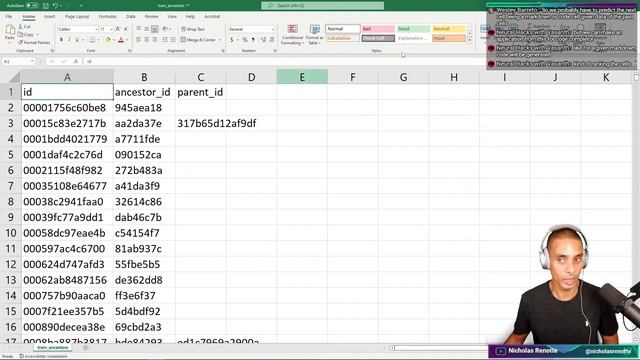Switch to the Formulas tab
This screenshot has height=360, width=640.
click(x=107, y=16)
